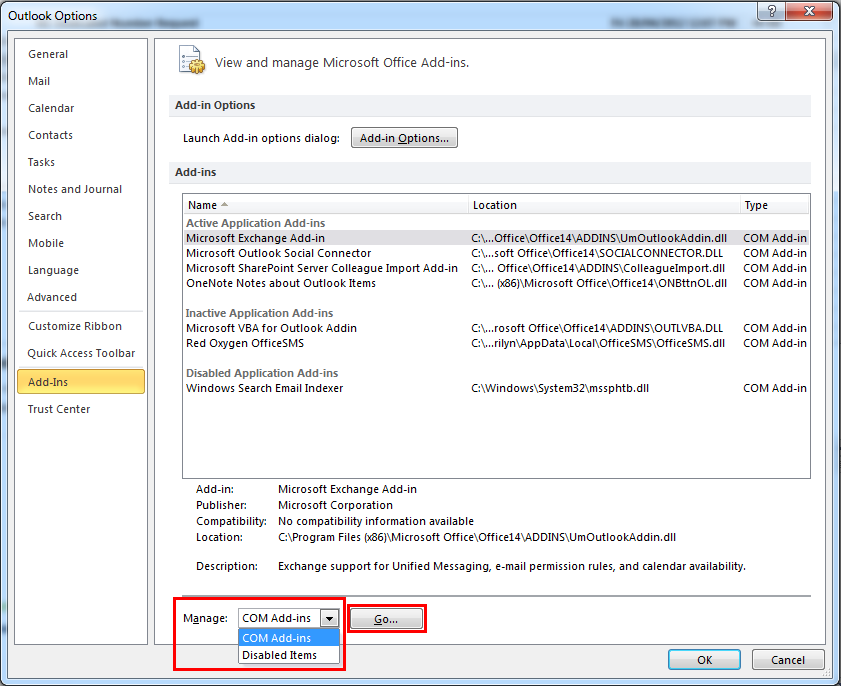Sort add-ins by Name column header

326,205
